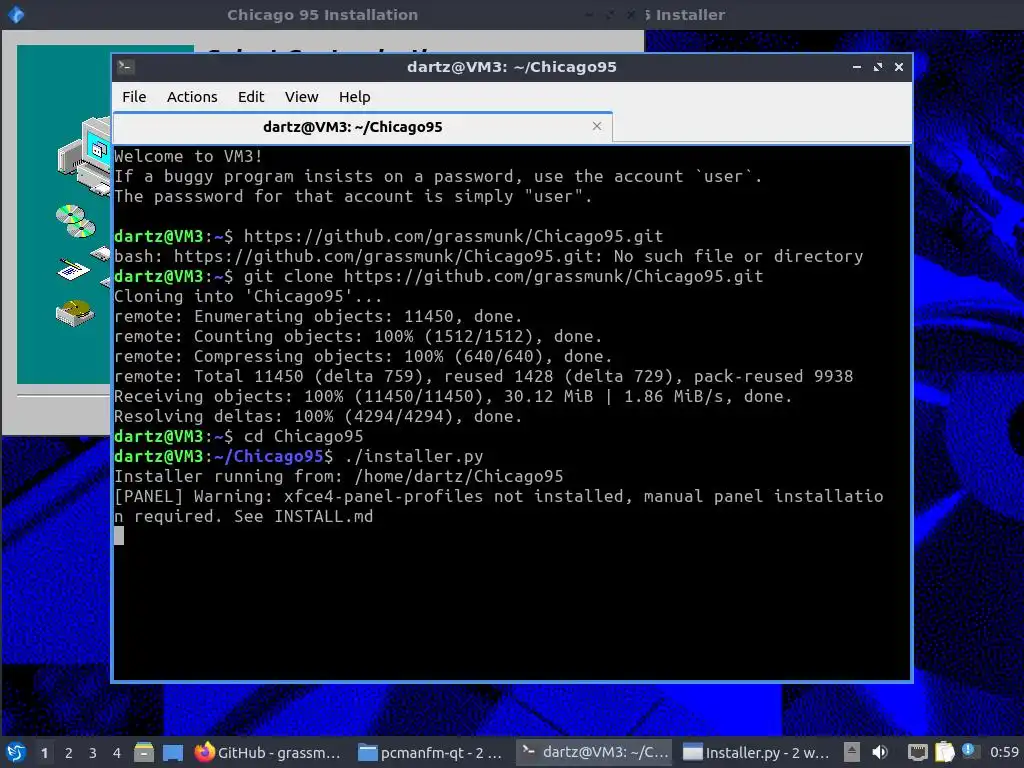Click the 'Installer running from:' output line
The height and width of the screenshot is (768, 1024).
pos(339,476)
